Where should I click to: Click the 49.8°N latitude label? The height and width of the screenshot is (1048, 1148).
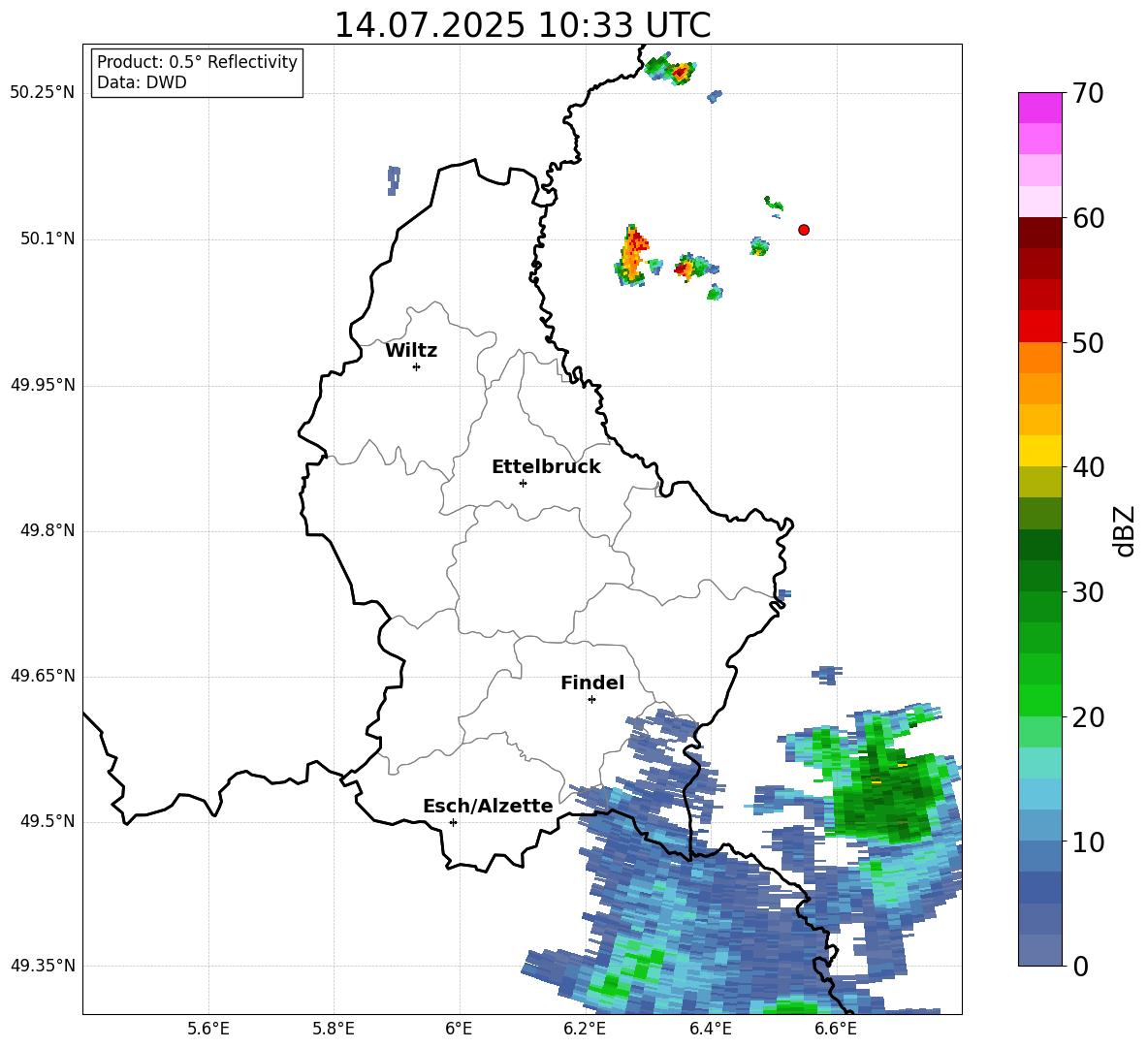[48, 530]
